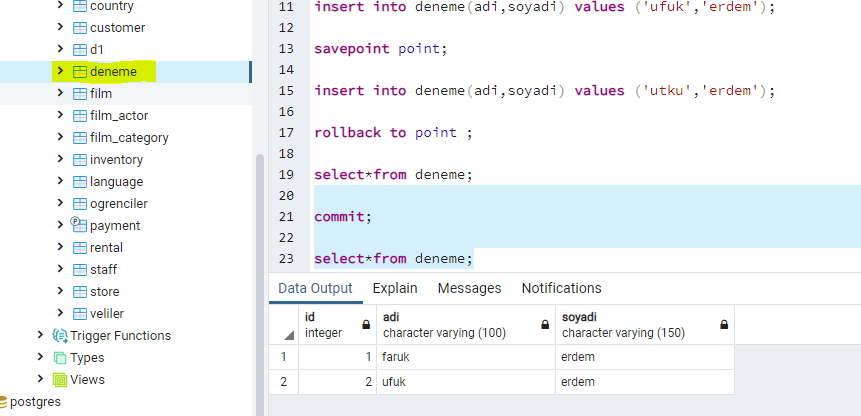This screenshot has width=861, height=416.
Task: Expand the veliler table node
Action: coord(60,312)
